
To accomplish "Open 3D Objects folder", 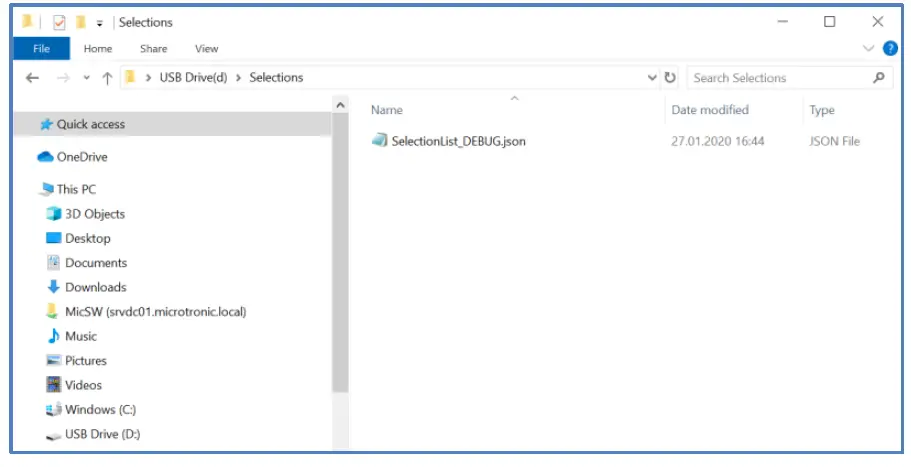I will coord(85,214).
